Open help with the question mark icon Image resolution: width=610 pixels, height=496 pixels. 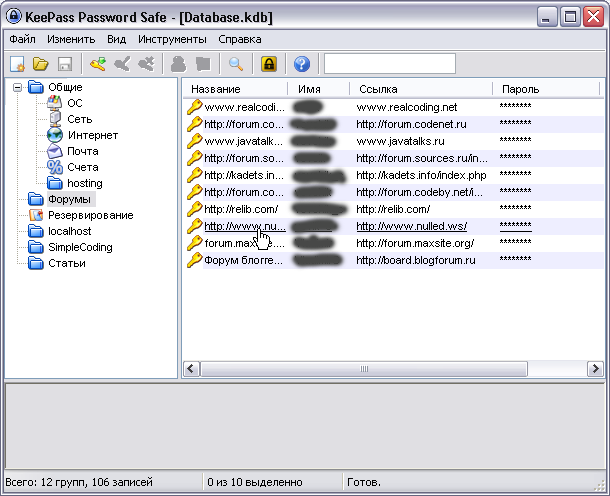pos(302,64)
